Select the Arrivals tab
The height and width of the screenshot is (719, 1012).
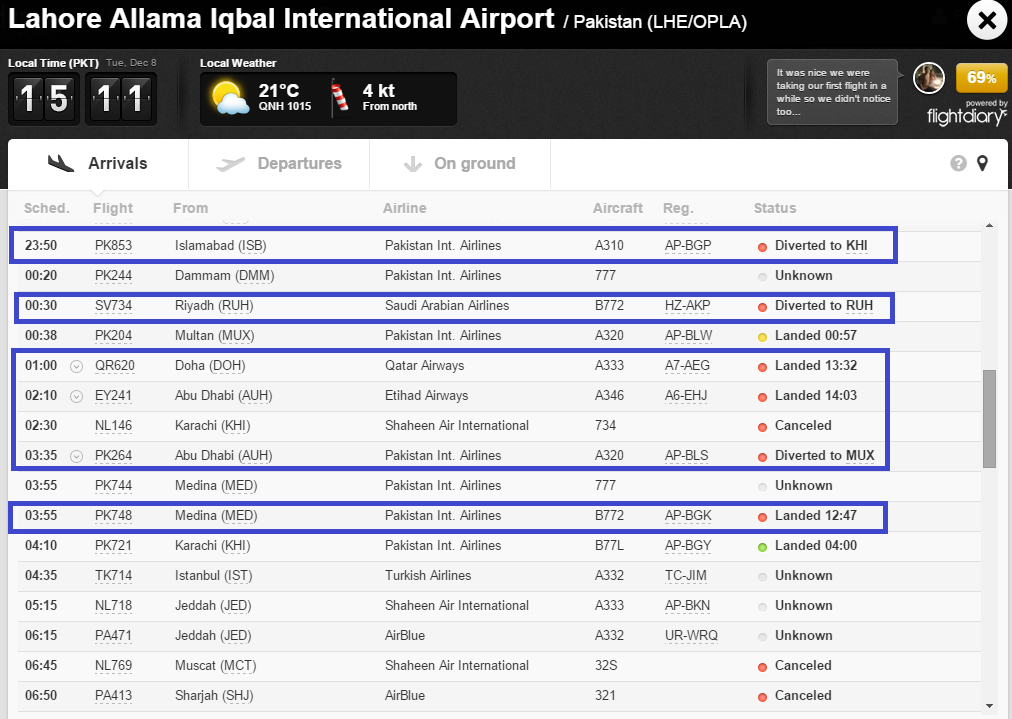click(x=98, y=164)
